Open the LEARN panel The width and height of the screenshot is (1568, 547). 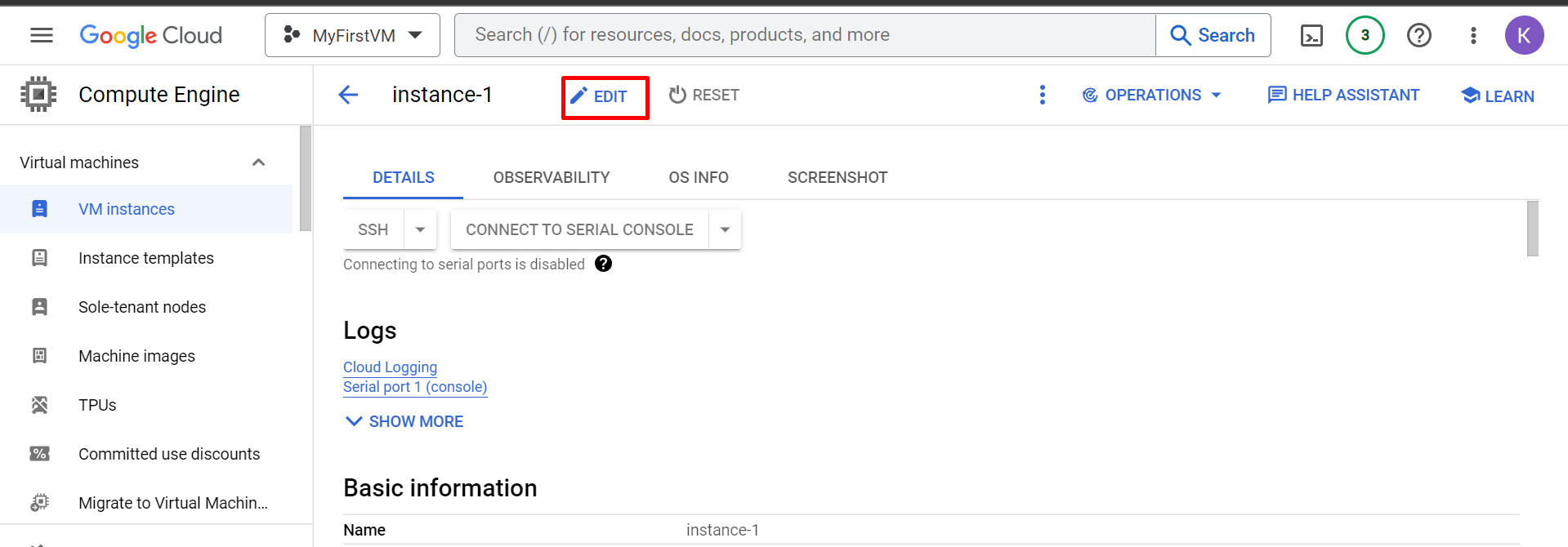(1497, 96)
